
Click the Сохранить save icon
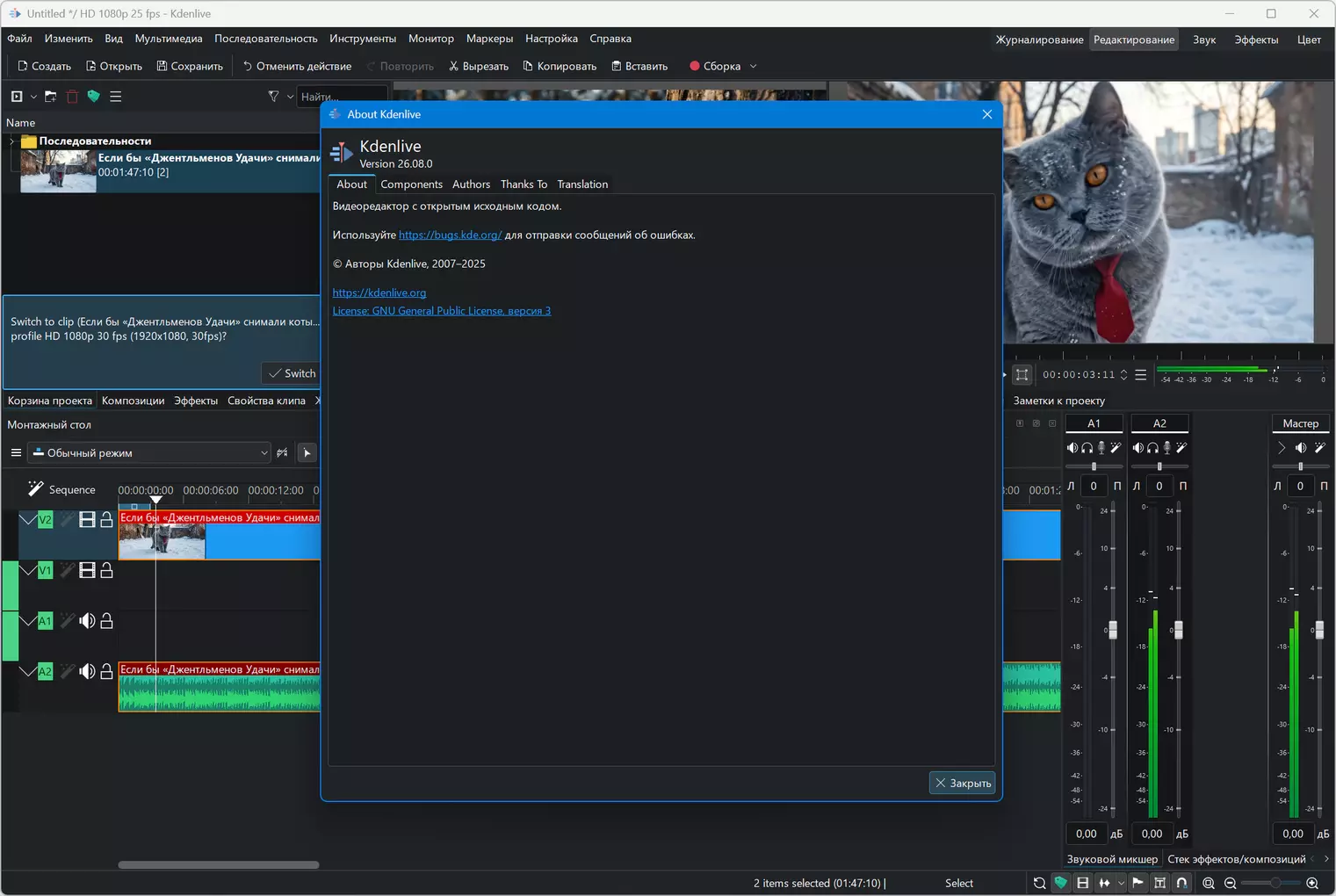tap(162, 67)
